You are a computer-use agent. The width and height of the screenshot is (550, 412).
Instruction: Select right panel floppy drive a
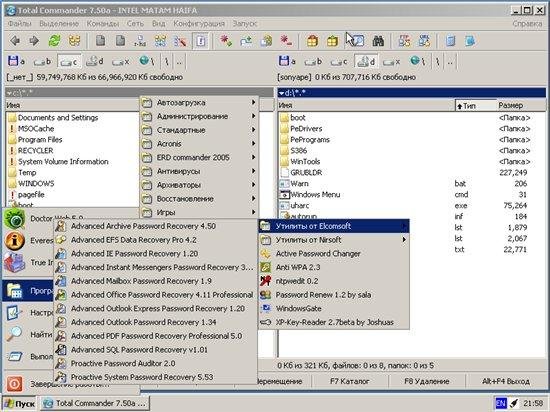[286, 61]
